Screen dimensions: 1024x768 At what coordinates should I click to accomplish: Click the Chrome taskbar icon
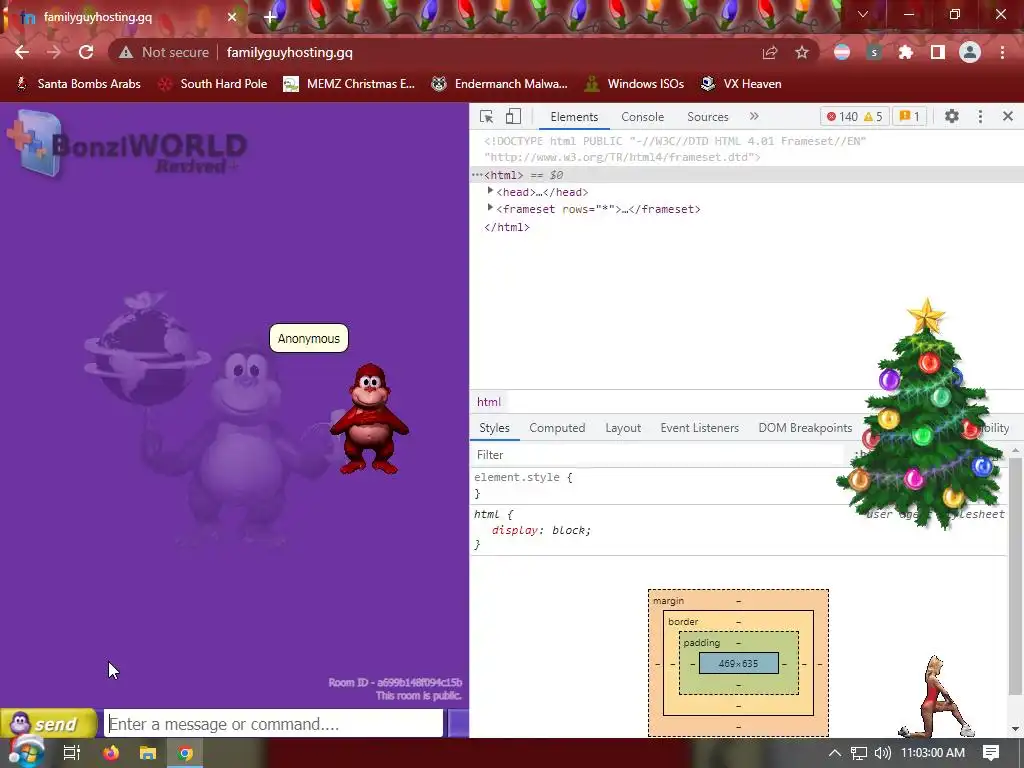coord(185,753)
